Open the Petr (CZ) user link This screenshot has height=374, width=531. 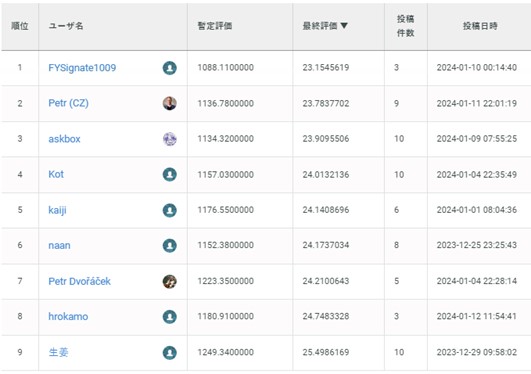68,103
